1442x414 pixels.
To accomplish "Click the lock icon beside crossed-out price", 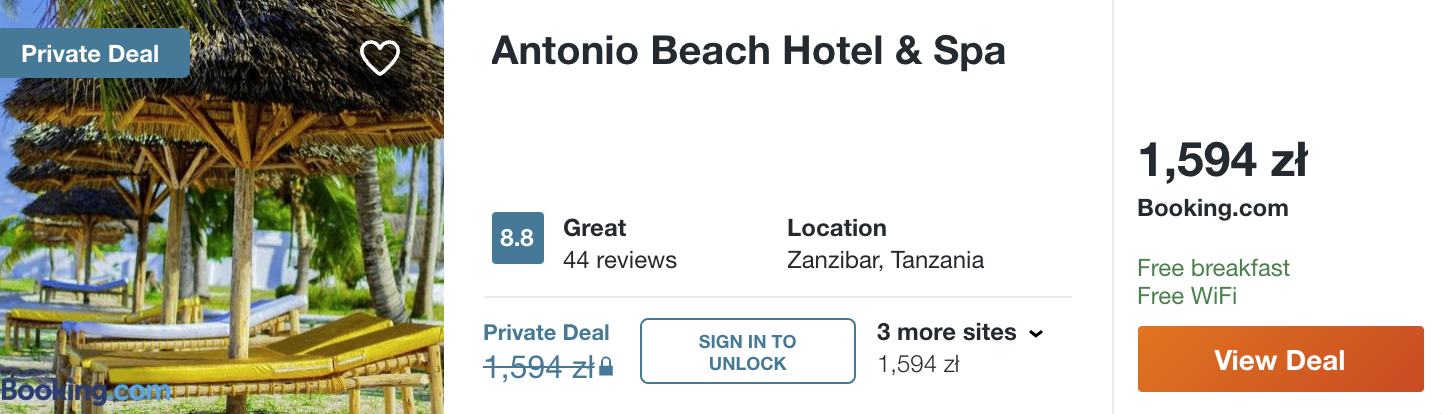I will [606, 369].
